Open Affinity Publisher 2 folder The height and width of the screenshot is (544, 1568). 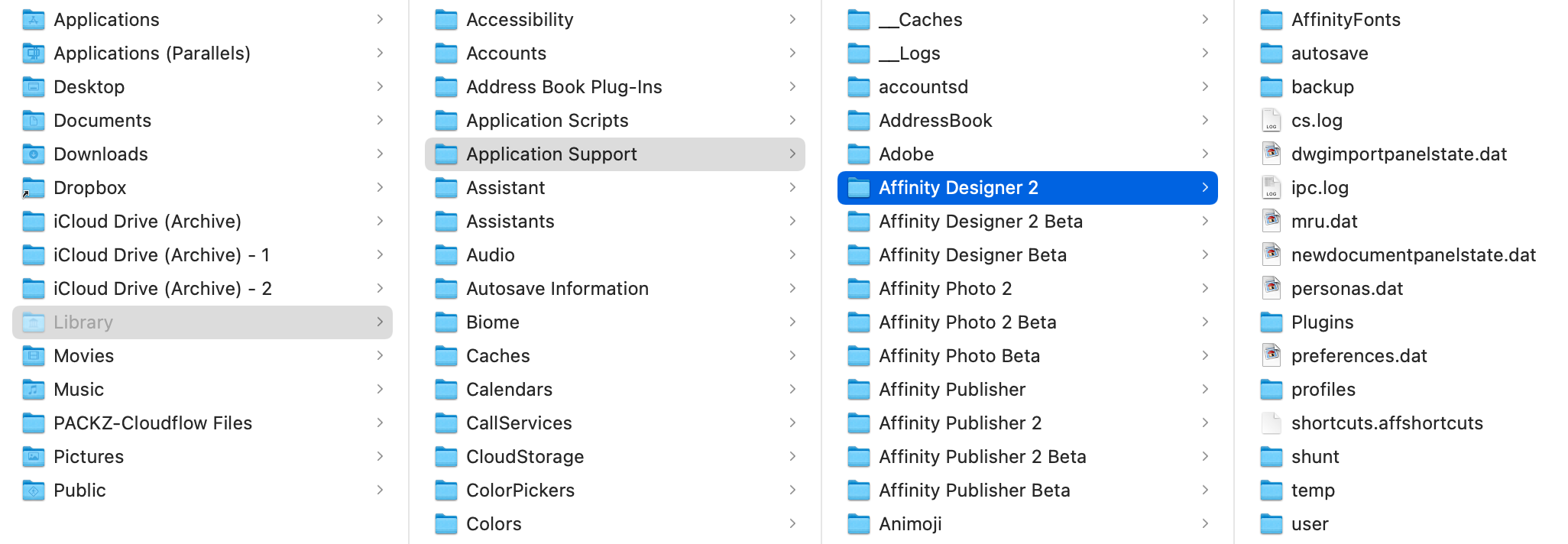tap(1028, 423)
